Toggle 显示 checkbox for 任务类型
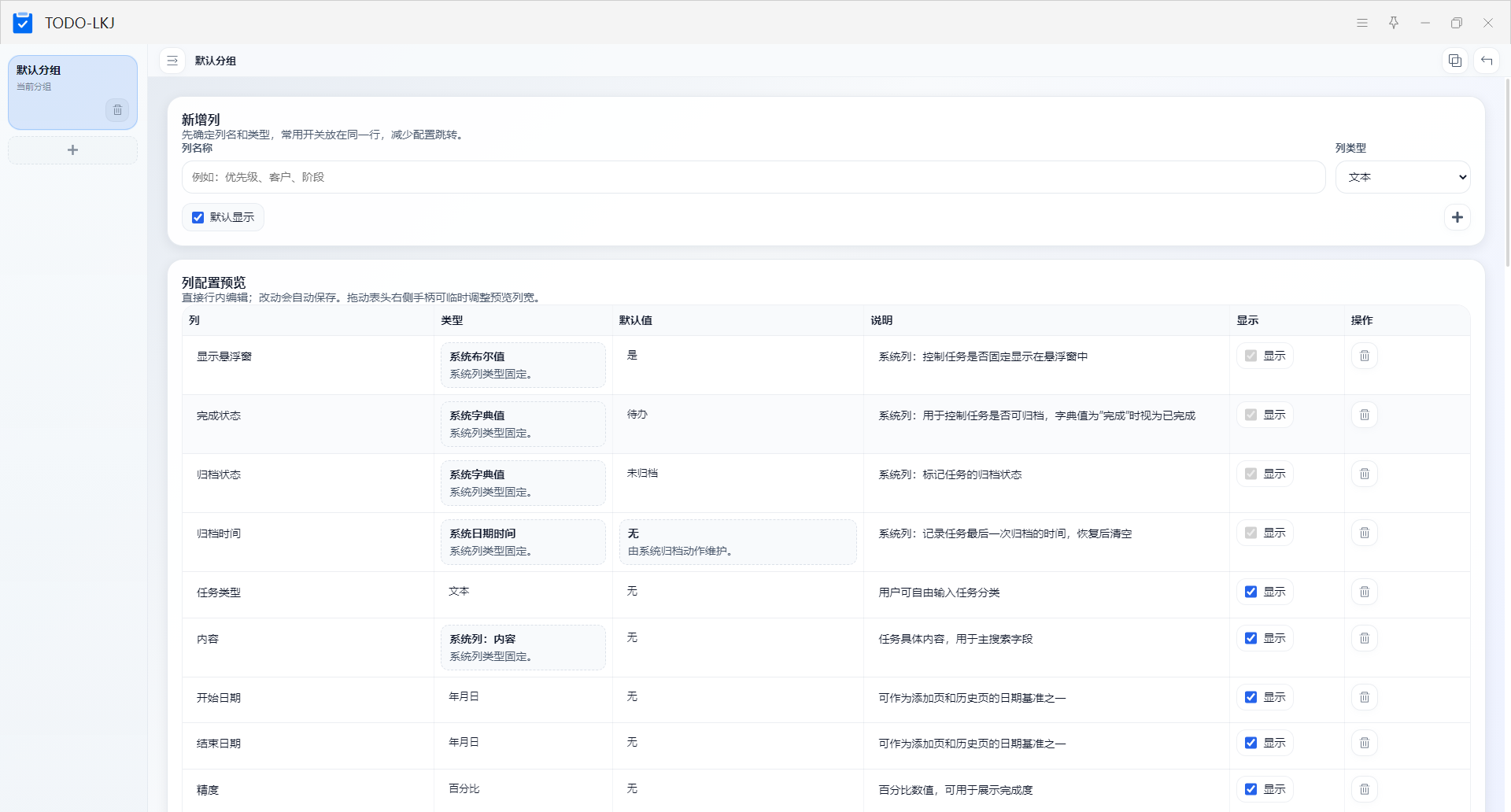This screenshot has width=1511, height=812. 1251,592
